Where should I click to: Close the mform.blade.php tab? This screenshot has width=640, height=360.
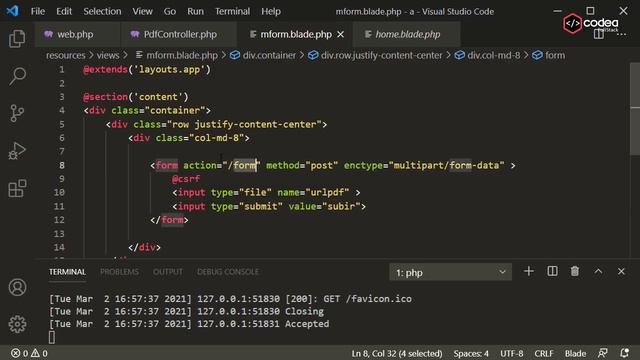pyautogui.click(x=340, y=35)
